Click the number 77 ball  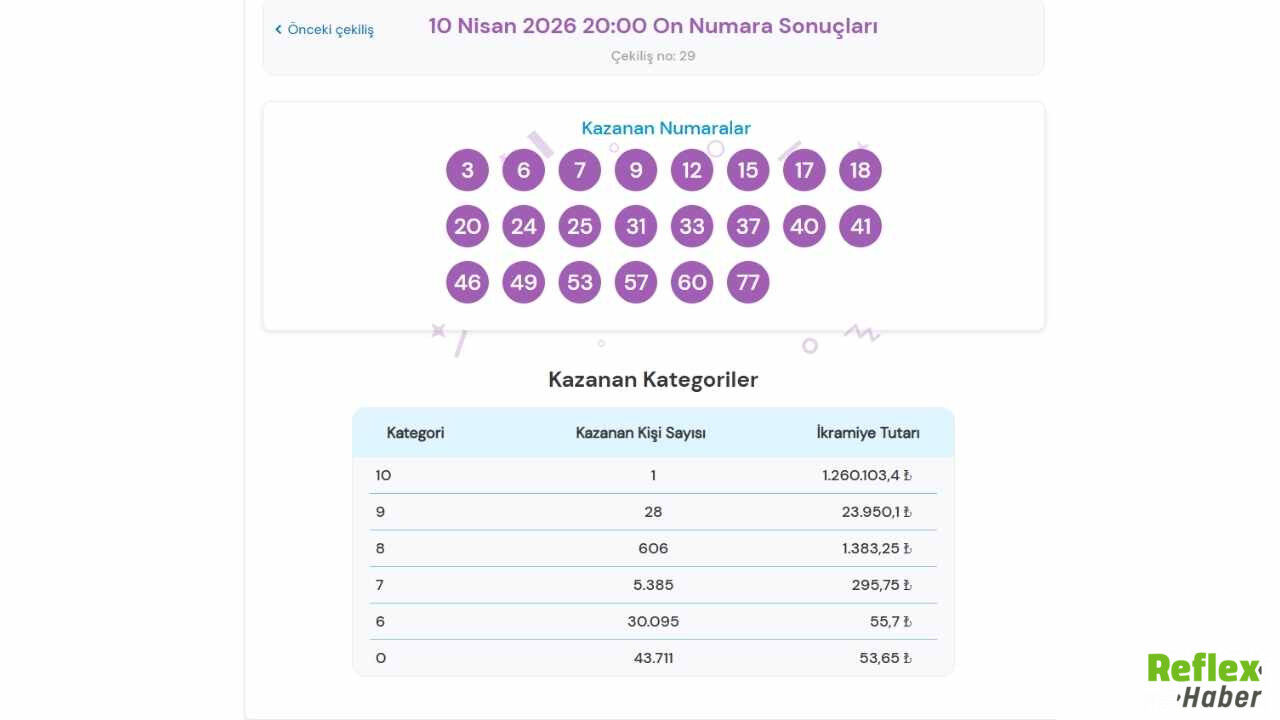click(747, 282)
